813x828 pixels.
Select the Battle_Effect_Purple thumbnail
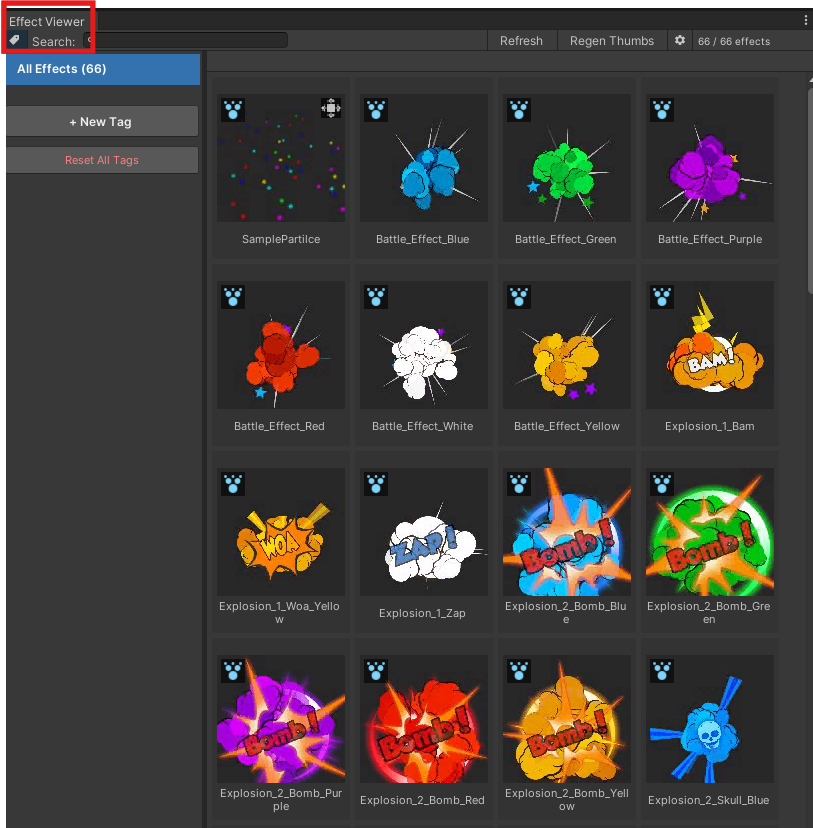tap(710, 158)
